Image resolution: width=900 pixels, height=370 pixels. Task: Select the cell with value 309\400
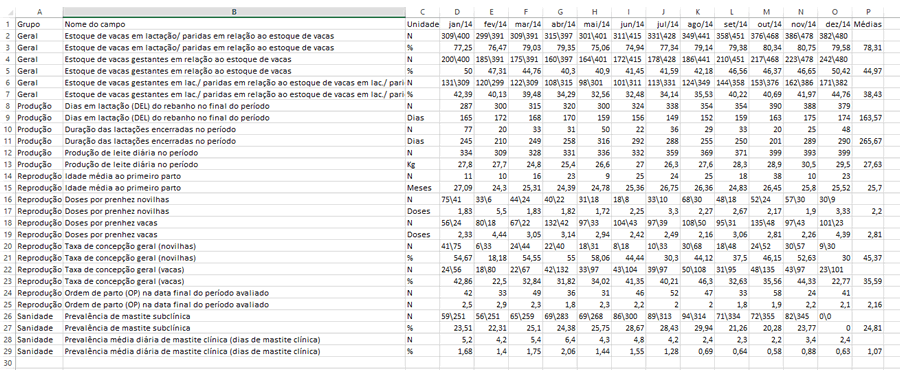(456, 36)
